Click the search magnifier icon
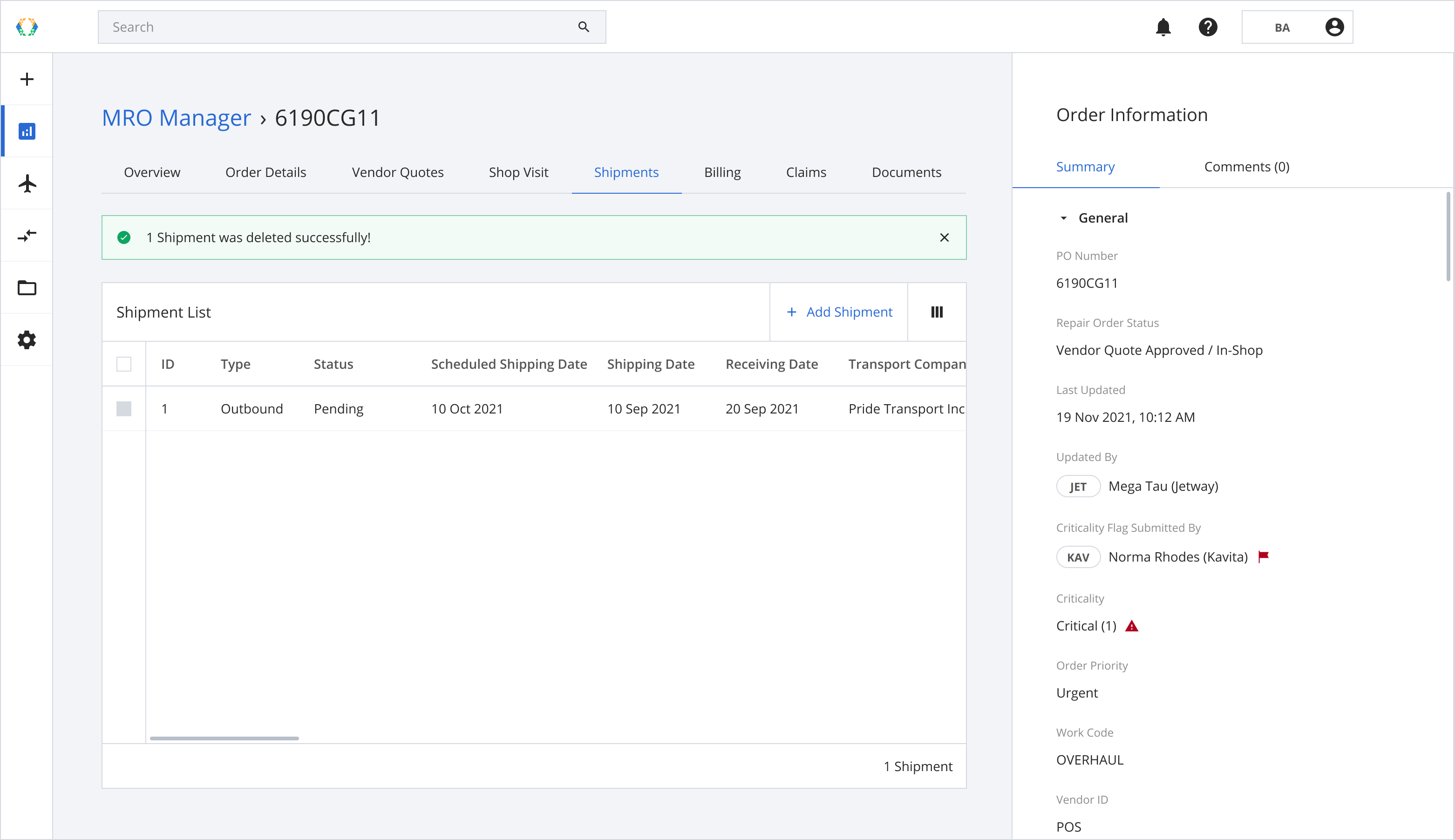 tap(583, 27)
